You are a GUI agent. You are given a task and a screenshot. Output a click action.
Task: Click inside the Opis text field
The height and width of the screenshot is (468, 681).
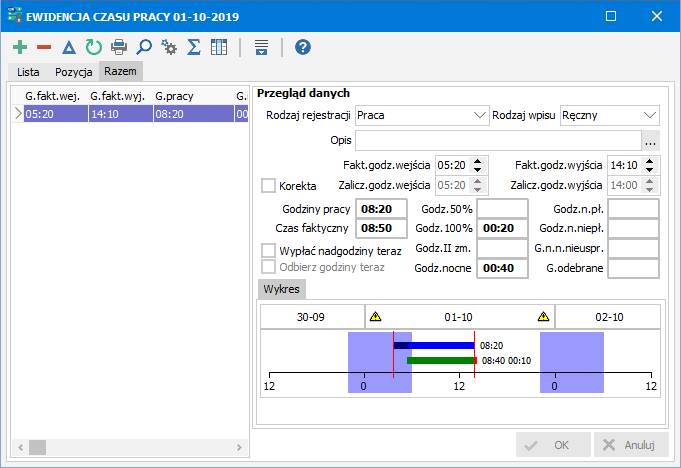(497, 140)
